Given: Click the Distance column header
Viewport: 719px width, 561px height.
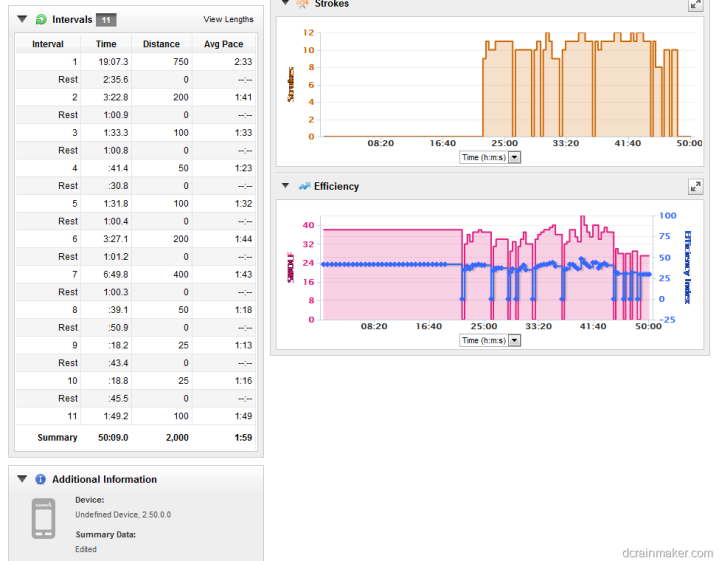Looking at the screenshot, I should [161, 44].
